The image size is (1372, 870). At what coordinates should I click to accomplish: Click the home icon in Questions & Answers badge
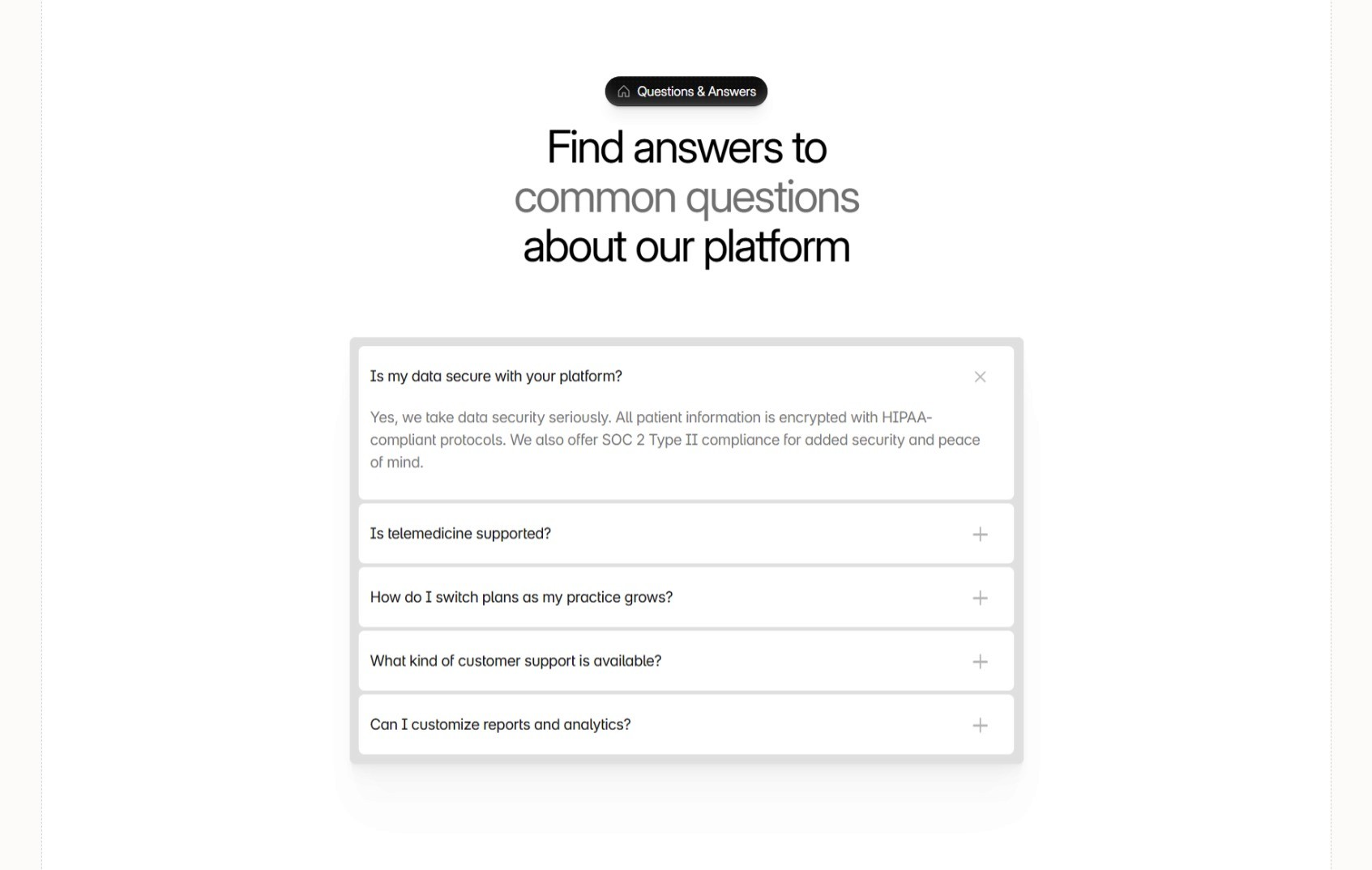coord(623,92)
